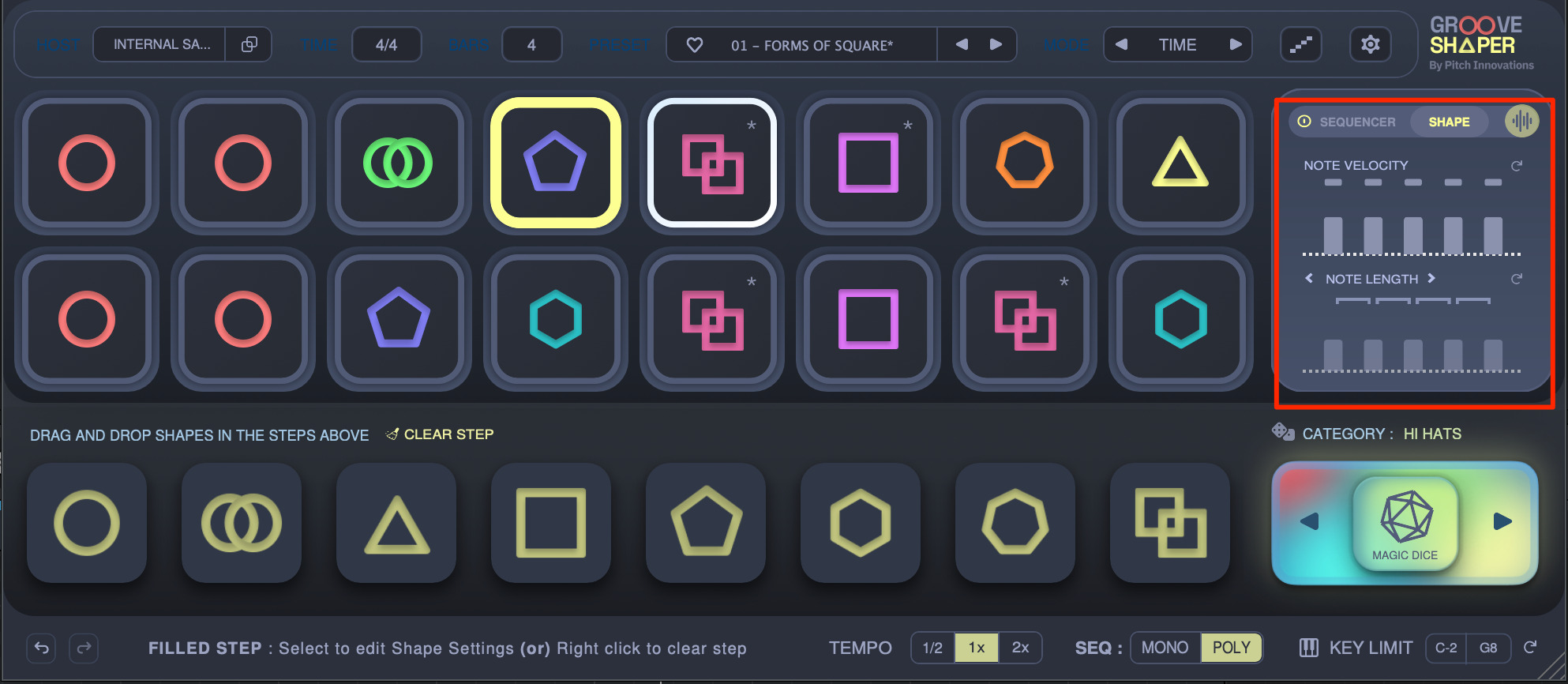Click the copy icon next to INTERNAL SA...
This screenshot has height=684, width=1568.
pyautogui.click(x=249, y=44)
